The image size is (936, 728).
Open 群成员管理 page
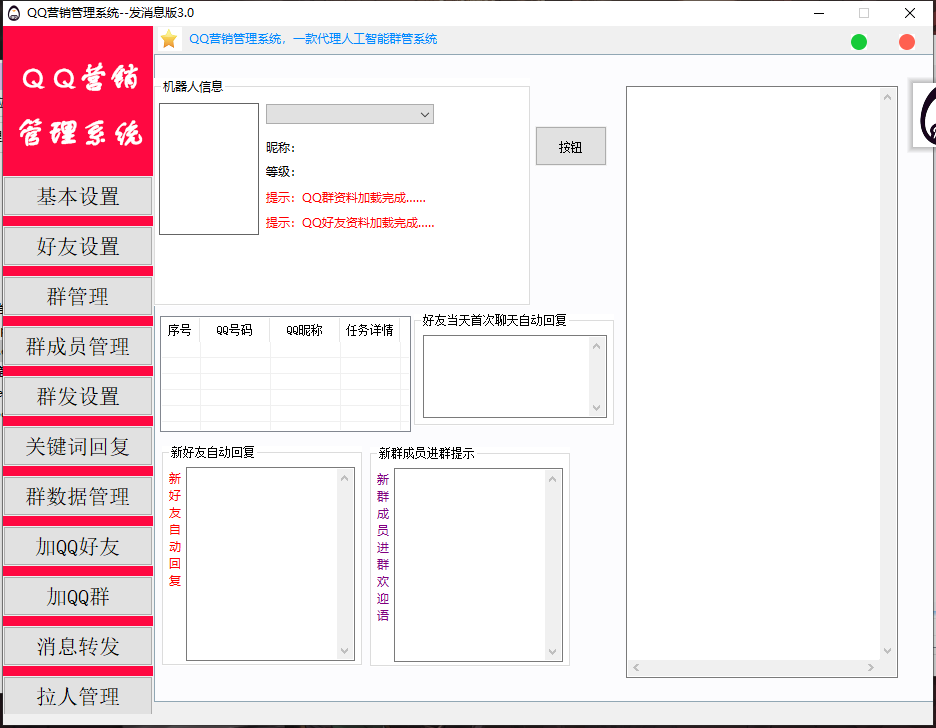click(78, 346)
